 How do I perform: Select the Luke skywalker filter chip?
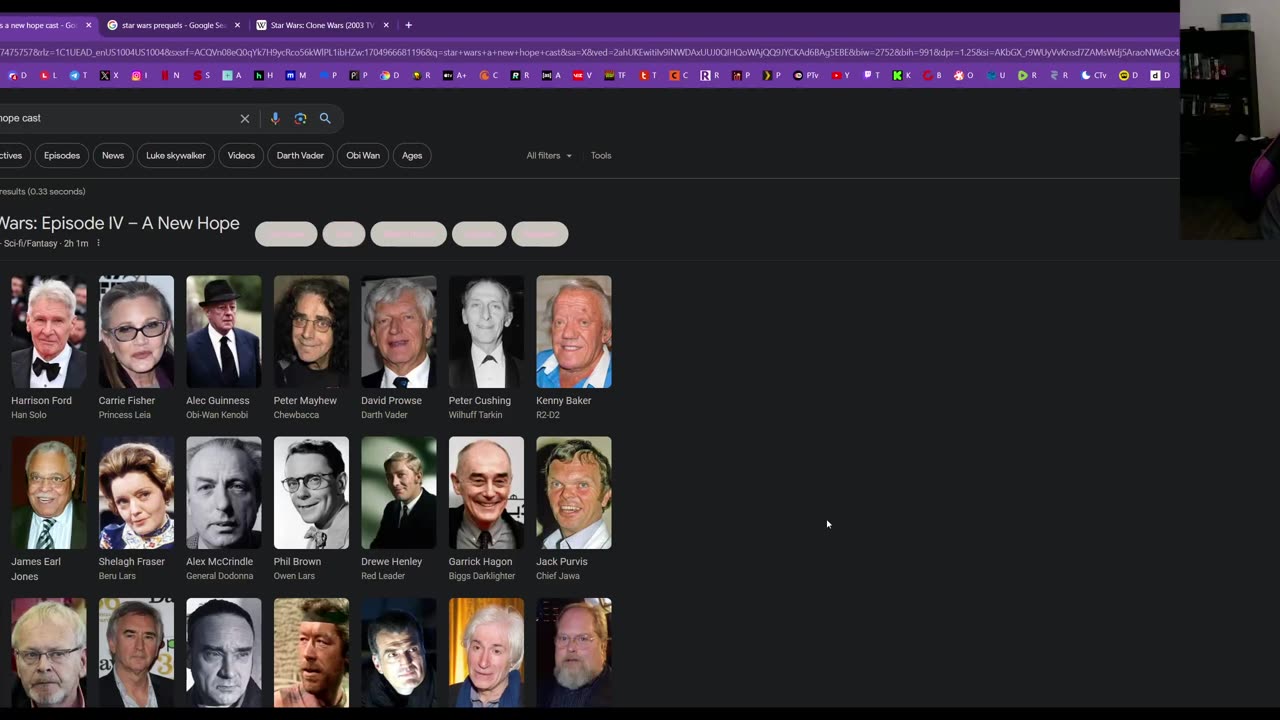point(176,155)
